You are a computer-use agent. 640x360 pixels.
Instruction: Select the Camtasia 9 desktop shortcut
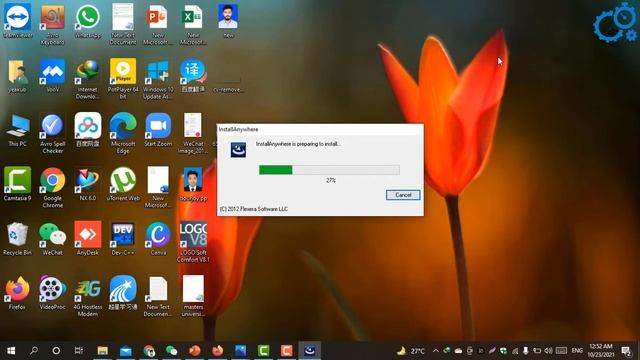point(18,184)
